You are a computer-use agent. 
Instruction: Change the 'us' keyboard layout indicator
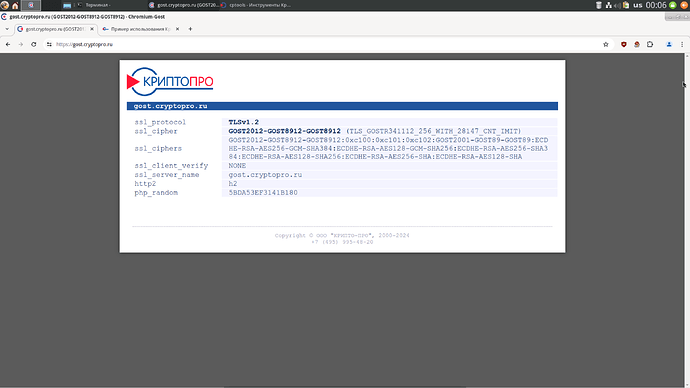tap(638, 5)
